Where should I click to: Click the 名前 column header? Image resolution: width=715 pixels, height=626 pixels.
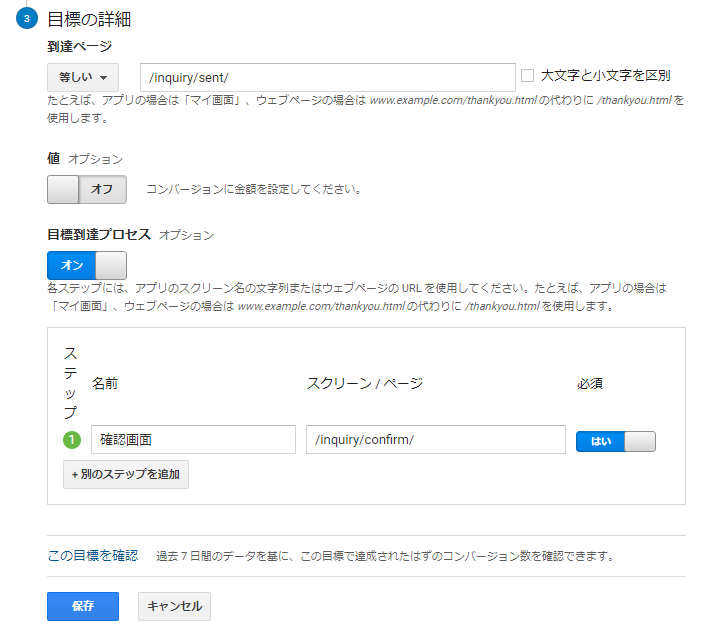[x=105, y=383]
